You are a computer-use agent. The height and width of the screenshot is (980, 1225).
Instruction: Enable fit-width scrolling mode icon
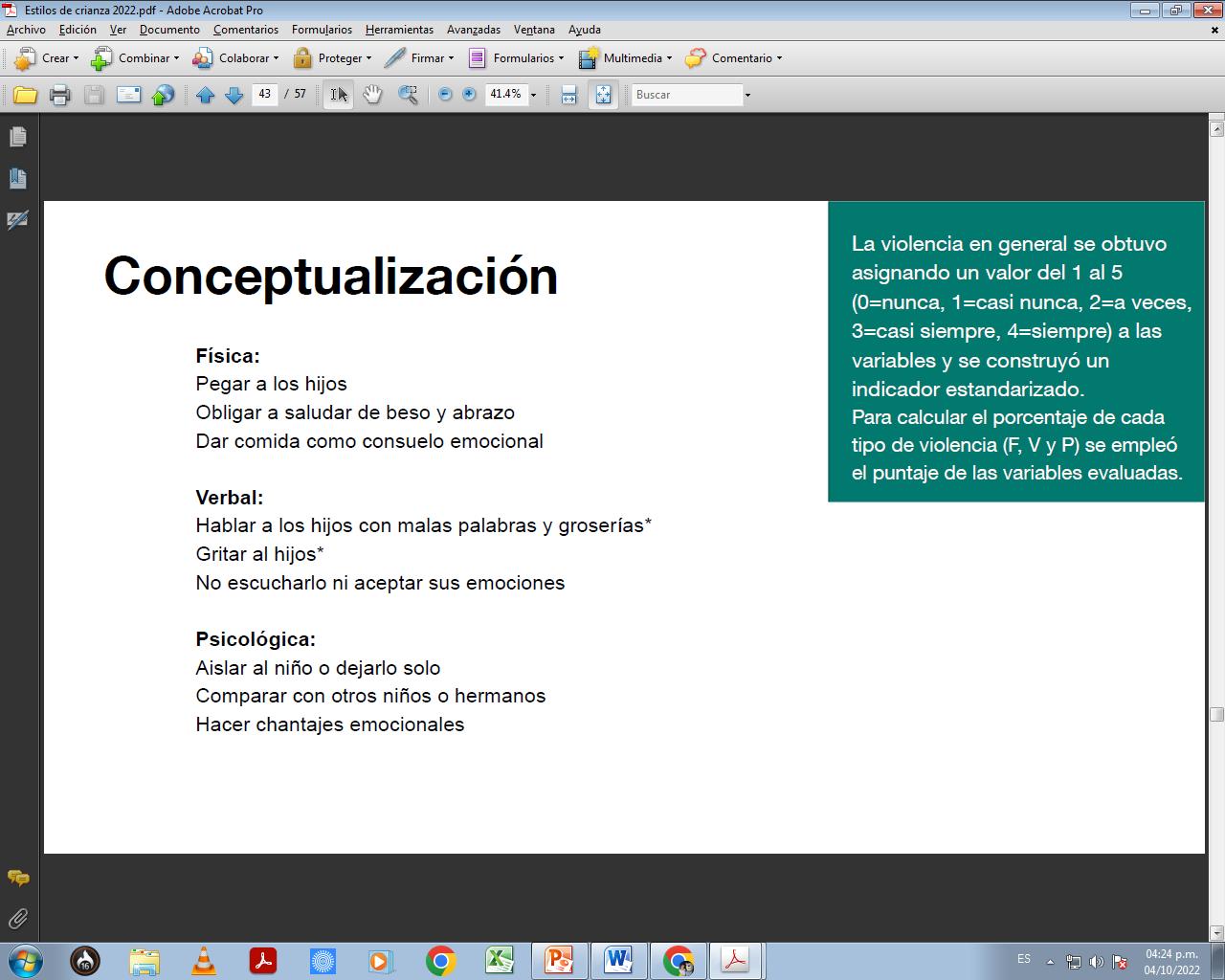[x=569, y=95]
